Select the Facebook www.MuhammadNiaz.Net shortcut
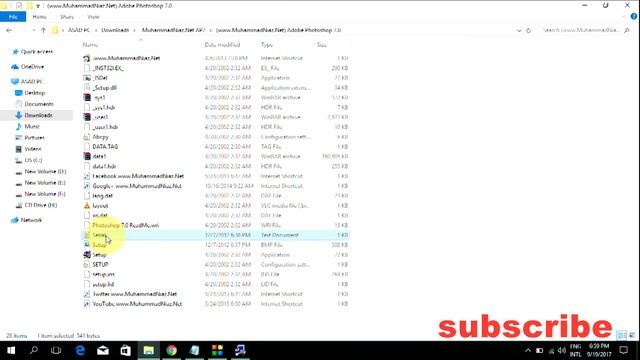The height and width of the screenshot is (360, 640). (138, 176)
